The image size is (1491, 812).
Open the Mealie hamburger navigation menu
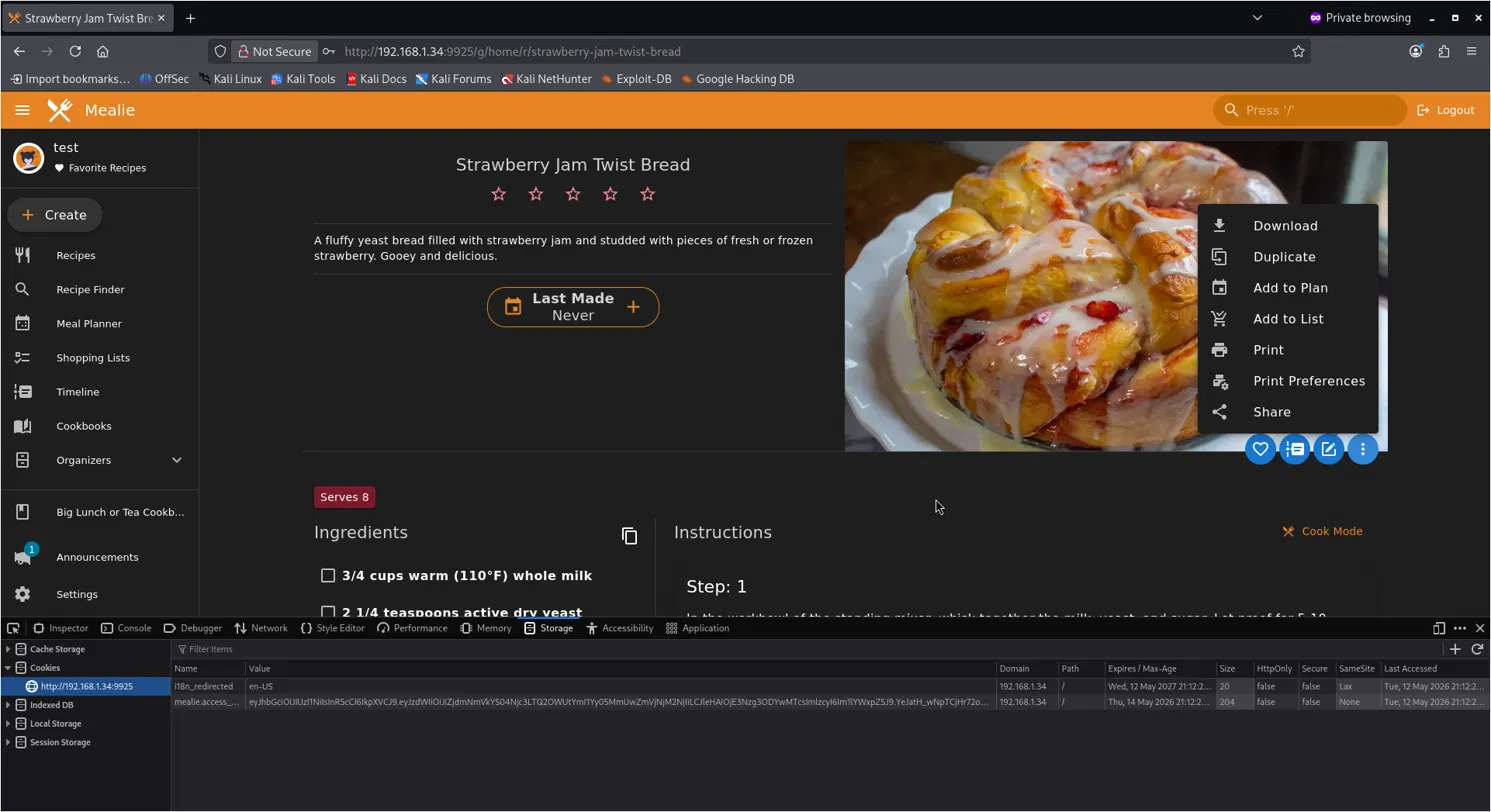[x=22, y=110]
